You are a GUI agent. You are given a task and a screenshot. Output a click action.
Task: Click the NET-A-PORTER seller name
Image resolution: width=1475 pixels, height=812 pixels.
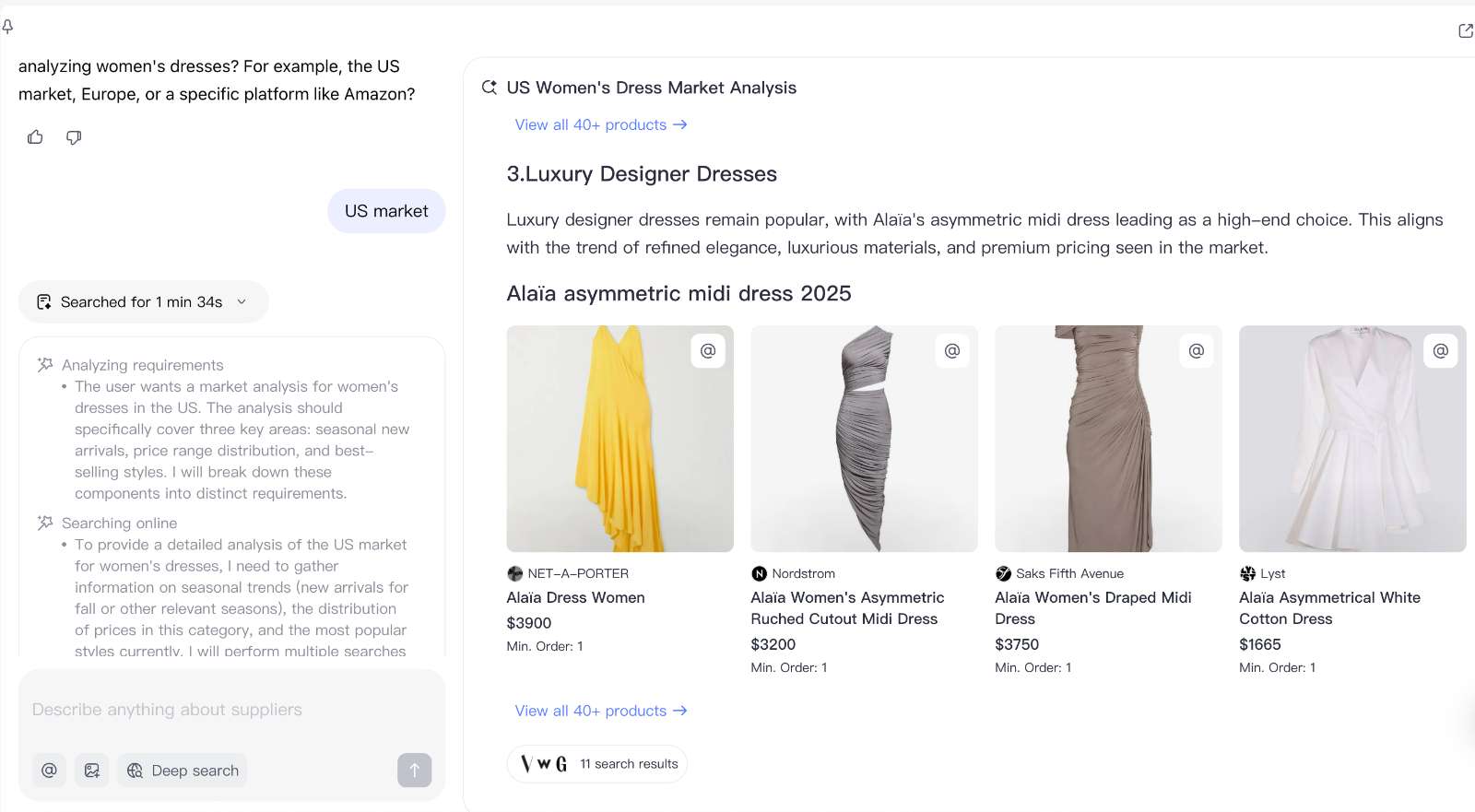(x=578, y=573)
